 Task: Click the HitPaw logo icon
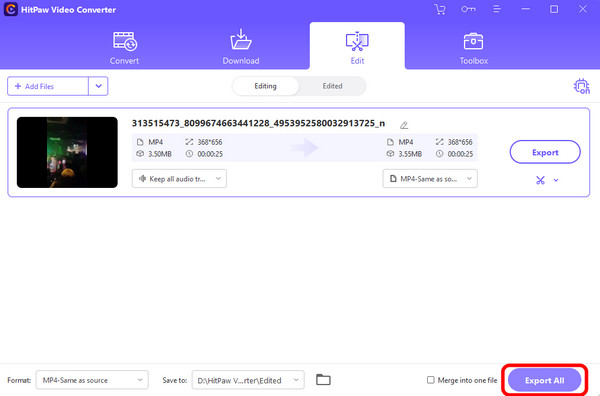pyautogui.click(x=11, y=9)
